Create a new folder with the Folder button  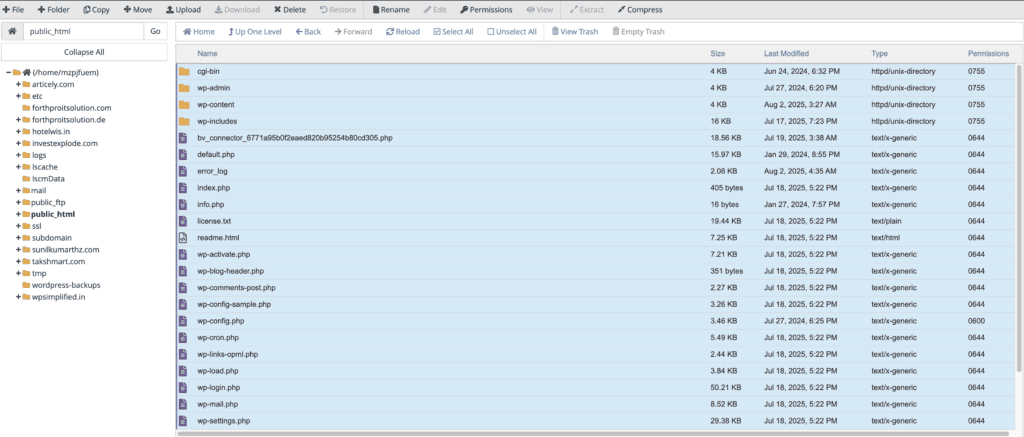tap(53, 10)
